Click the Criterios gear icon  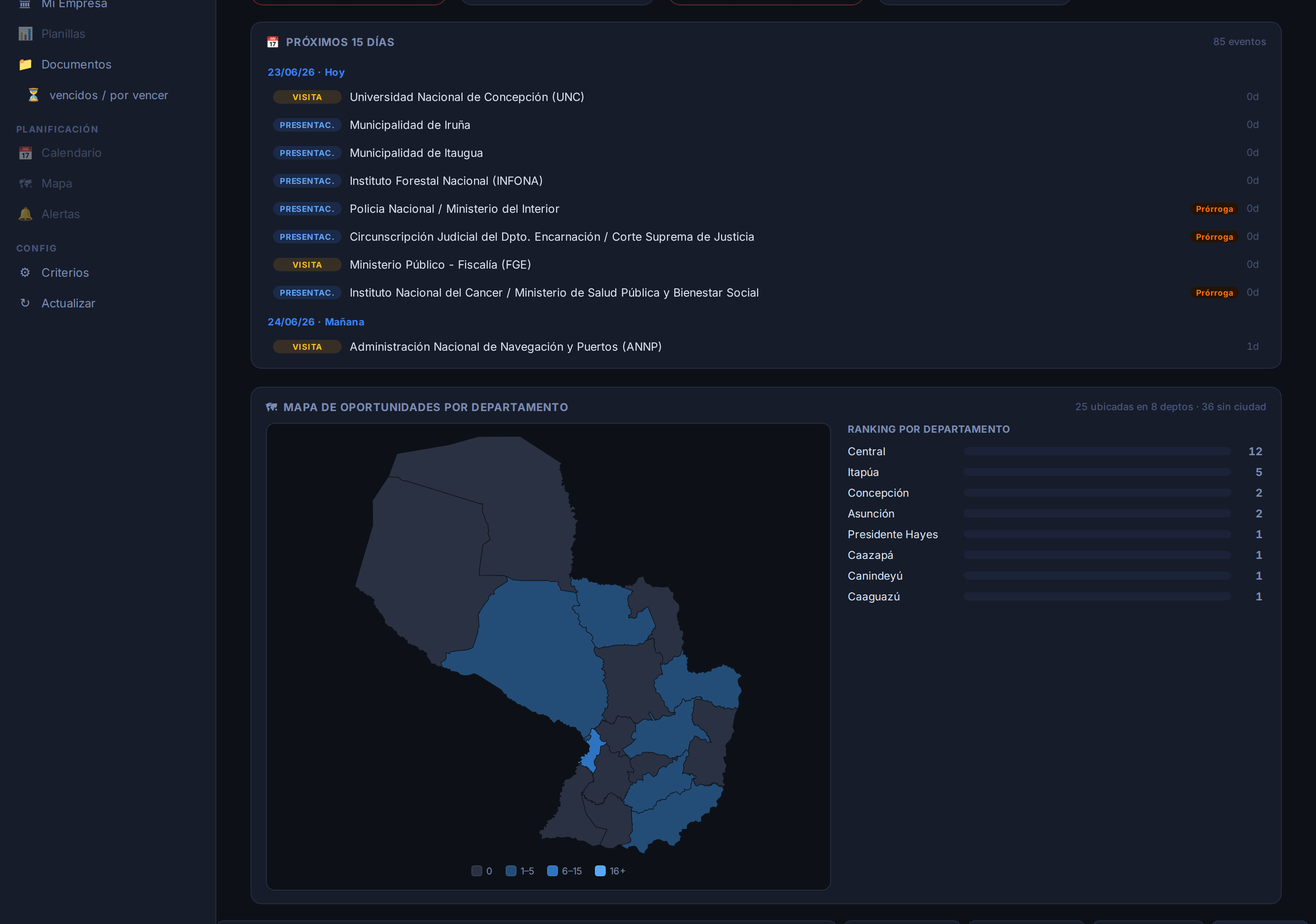(25, 272)
